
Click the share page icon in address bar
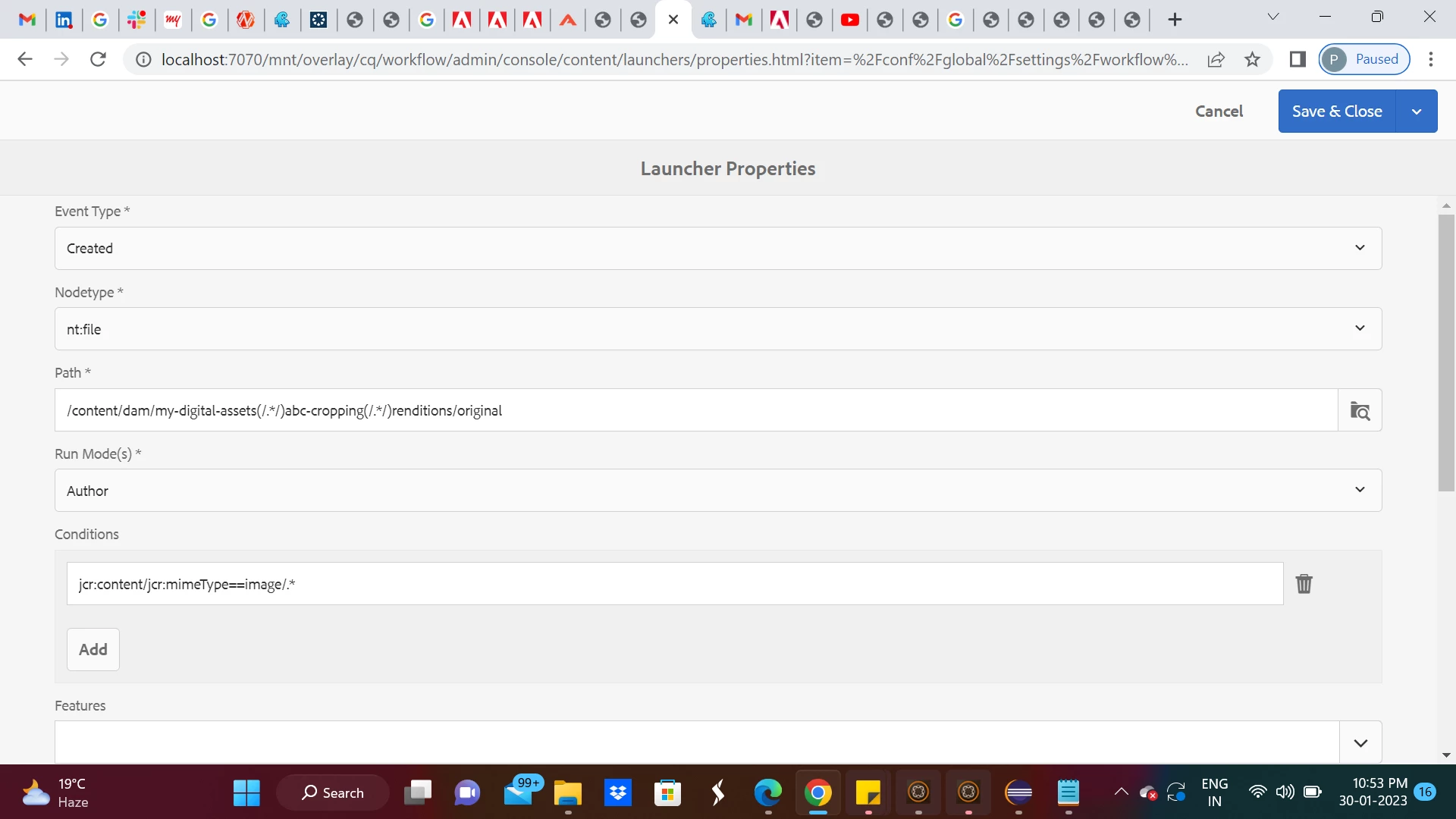1216,59
